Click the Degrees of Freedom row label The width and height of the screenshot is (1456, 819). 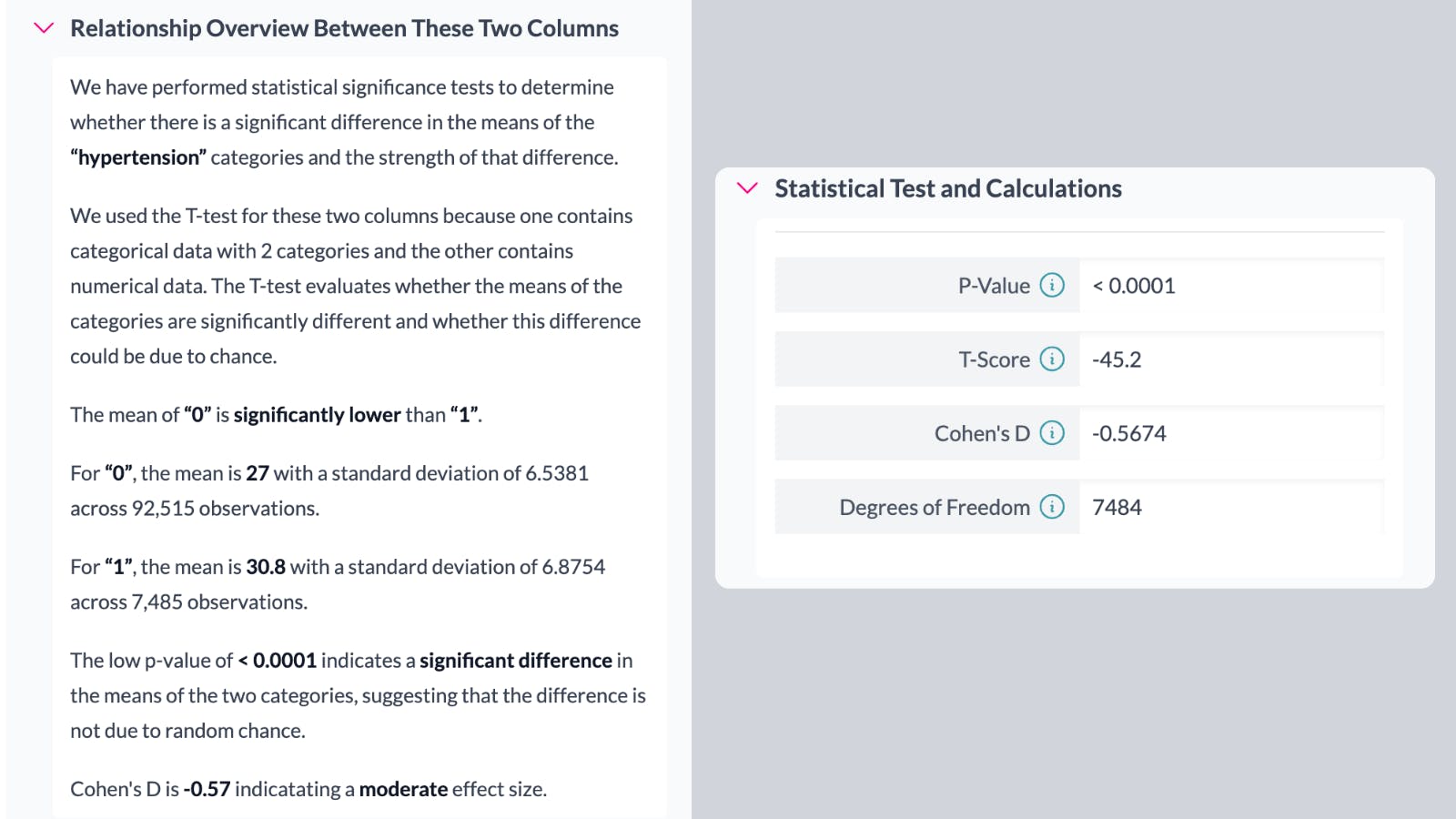936,507
